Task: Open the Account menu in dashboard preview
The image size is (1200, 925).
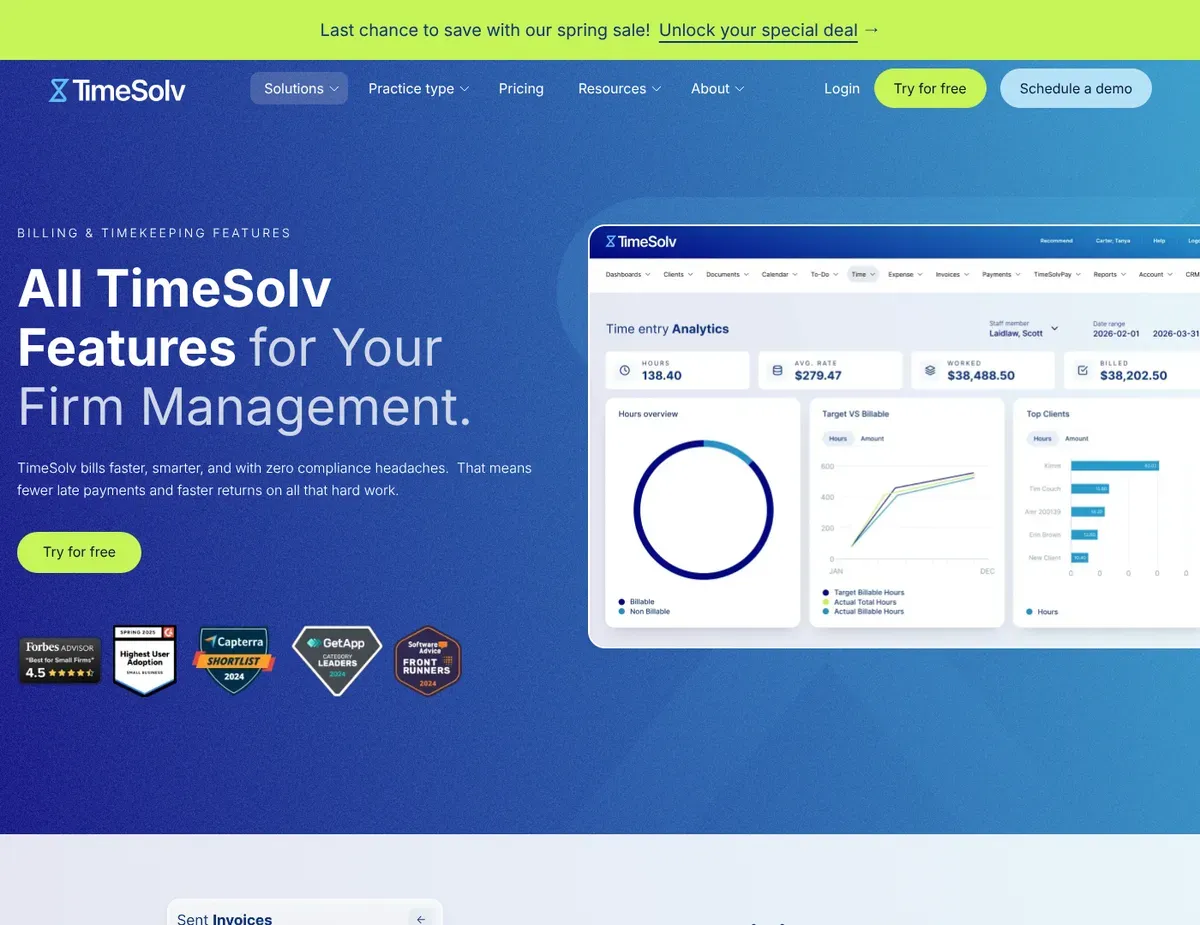Action: (x=1156, y=274)
